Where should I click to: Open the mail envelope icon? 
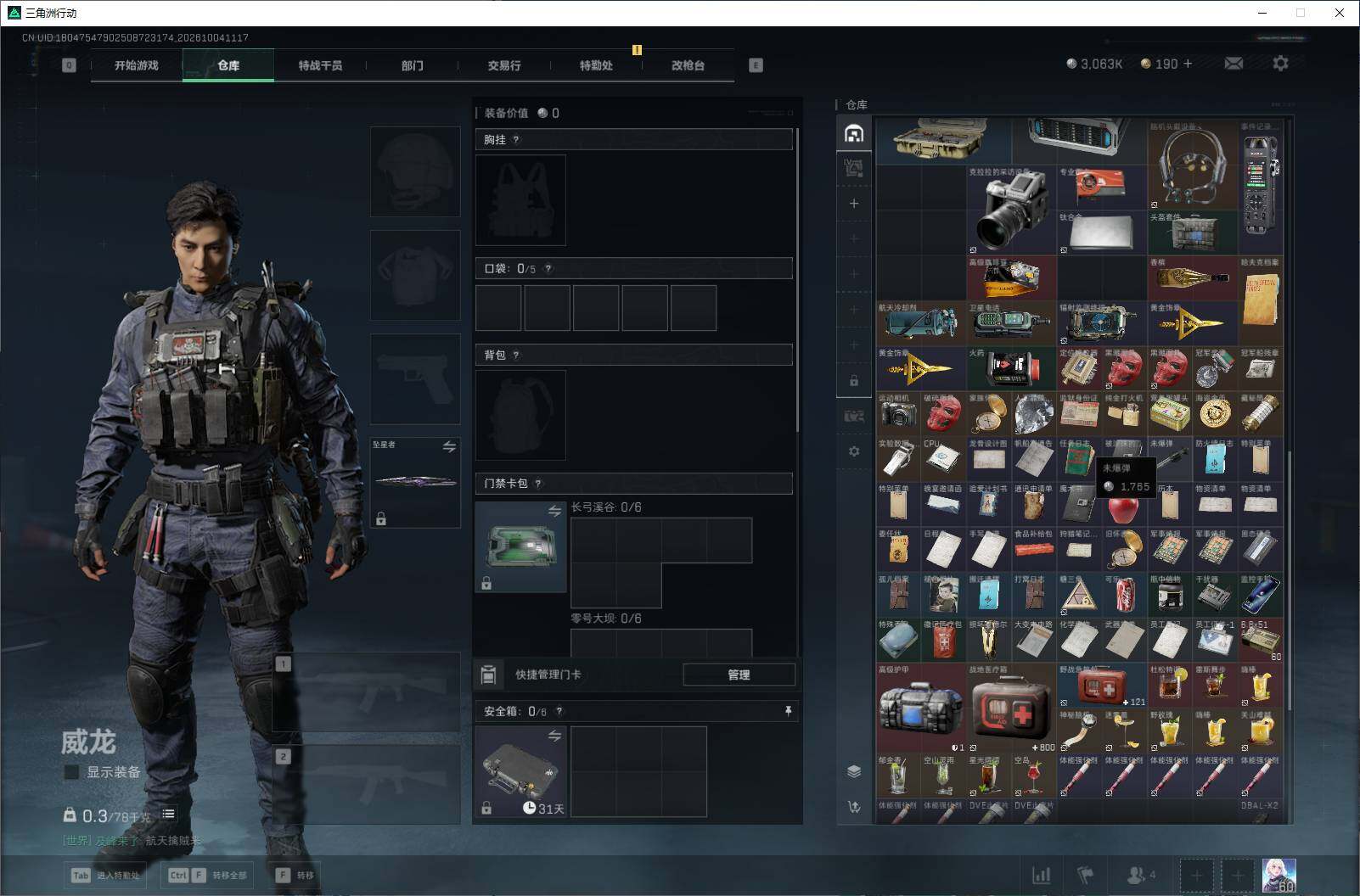(1234, 64)
